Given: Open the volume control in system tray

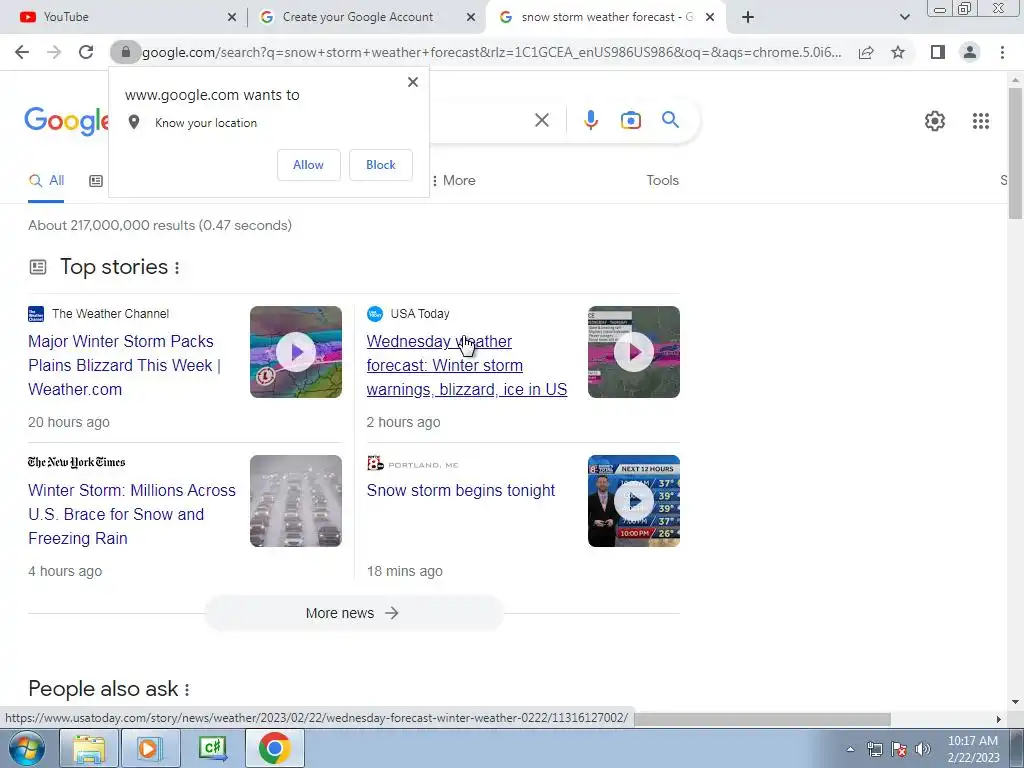Looking at the screenshot, I should point(923,749).
